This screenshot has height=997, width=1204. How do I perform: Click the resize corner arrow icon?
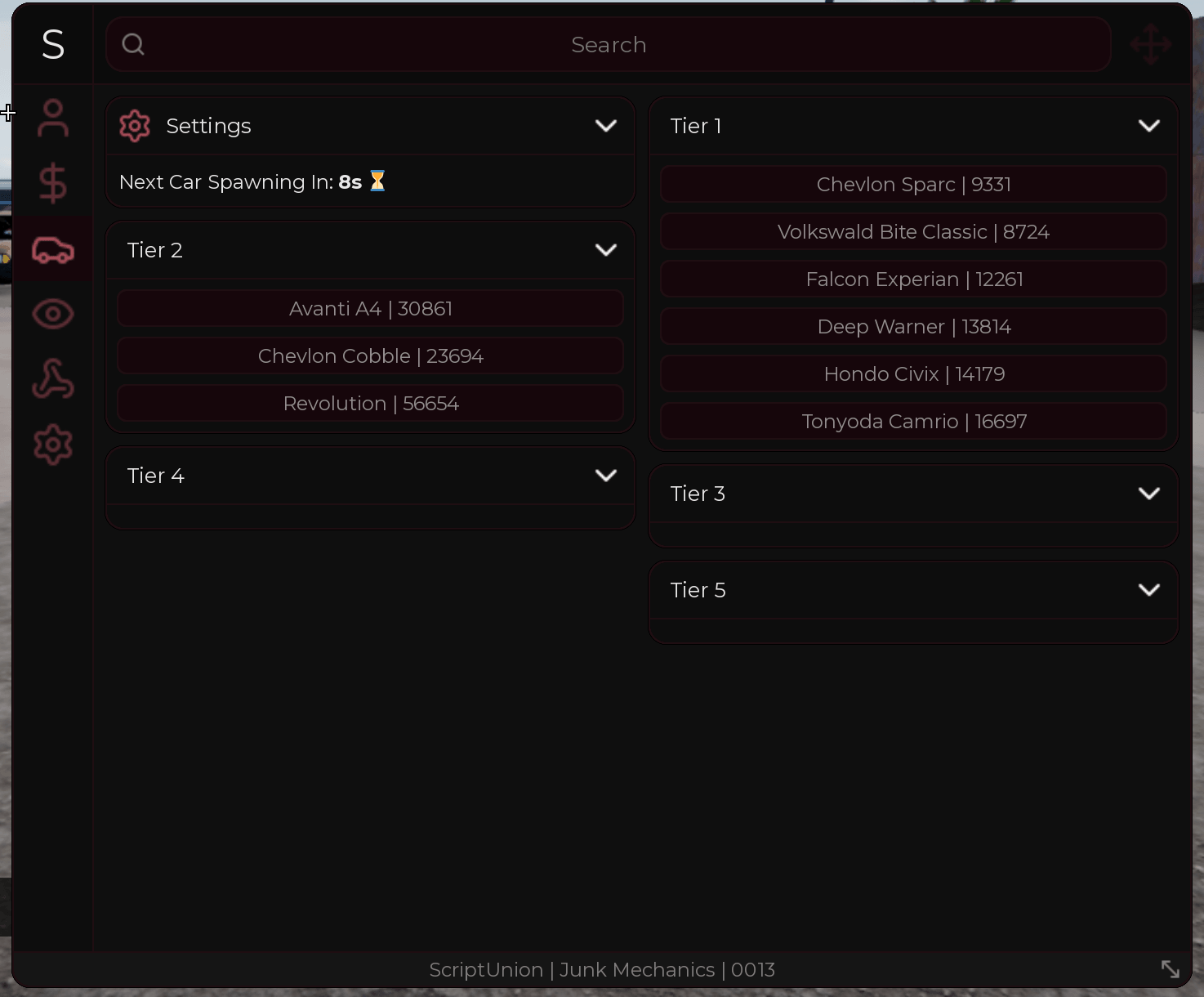(x=1171, y=969)
